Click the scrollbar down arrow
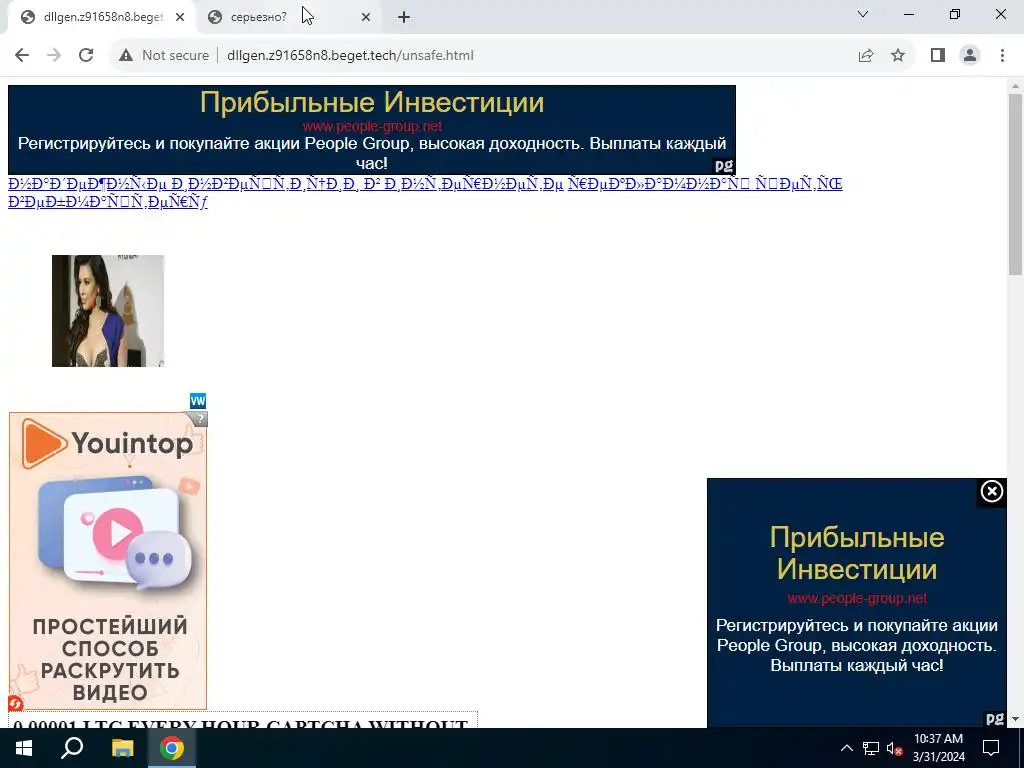 [1016, 719]
